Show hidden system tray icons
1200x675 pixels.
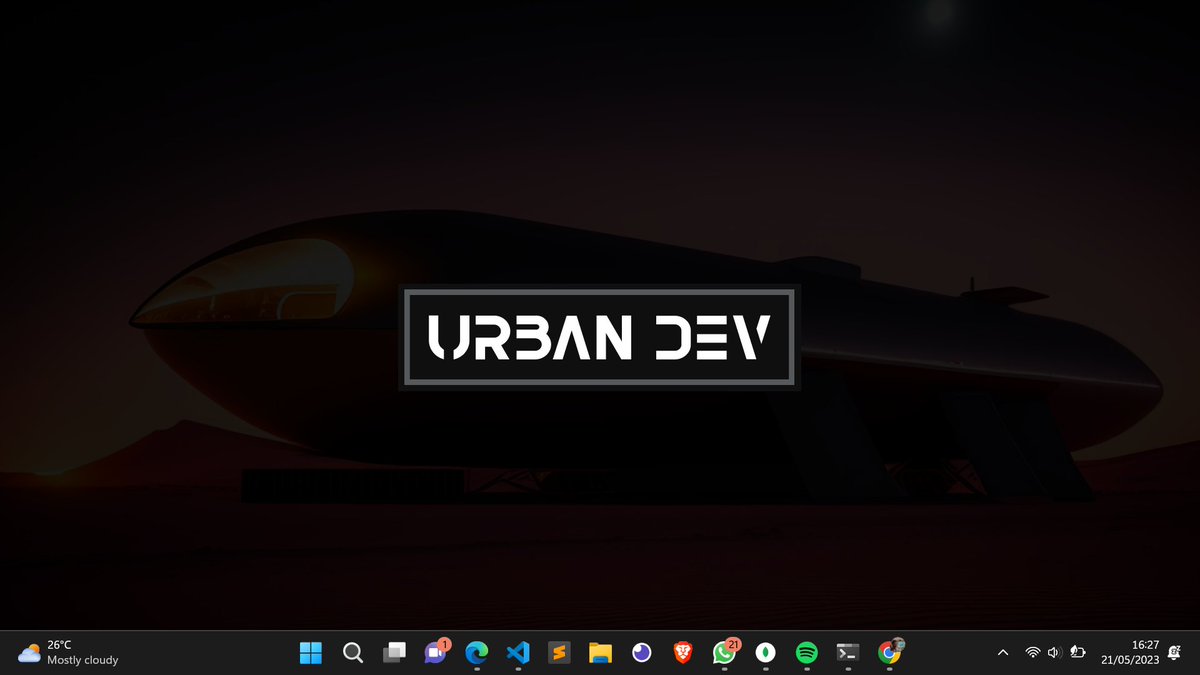[1003, 653]
